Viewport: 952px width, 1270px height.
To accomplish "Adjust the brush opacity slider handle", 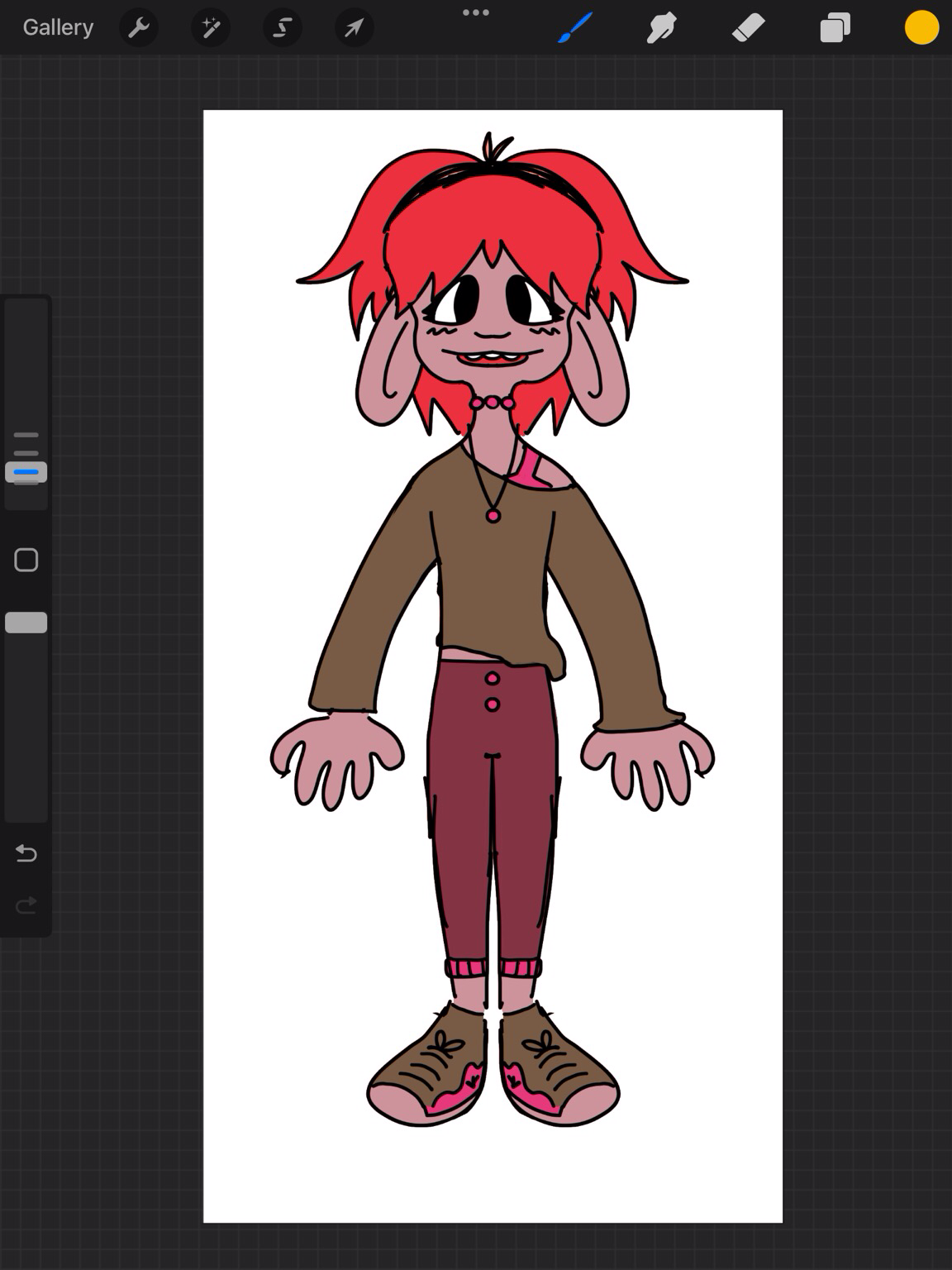I will coord(26,623).
